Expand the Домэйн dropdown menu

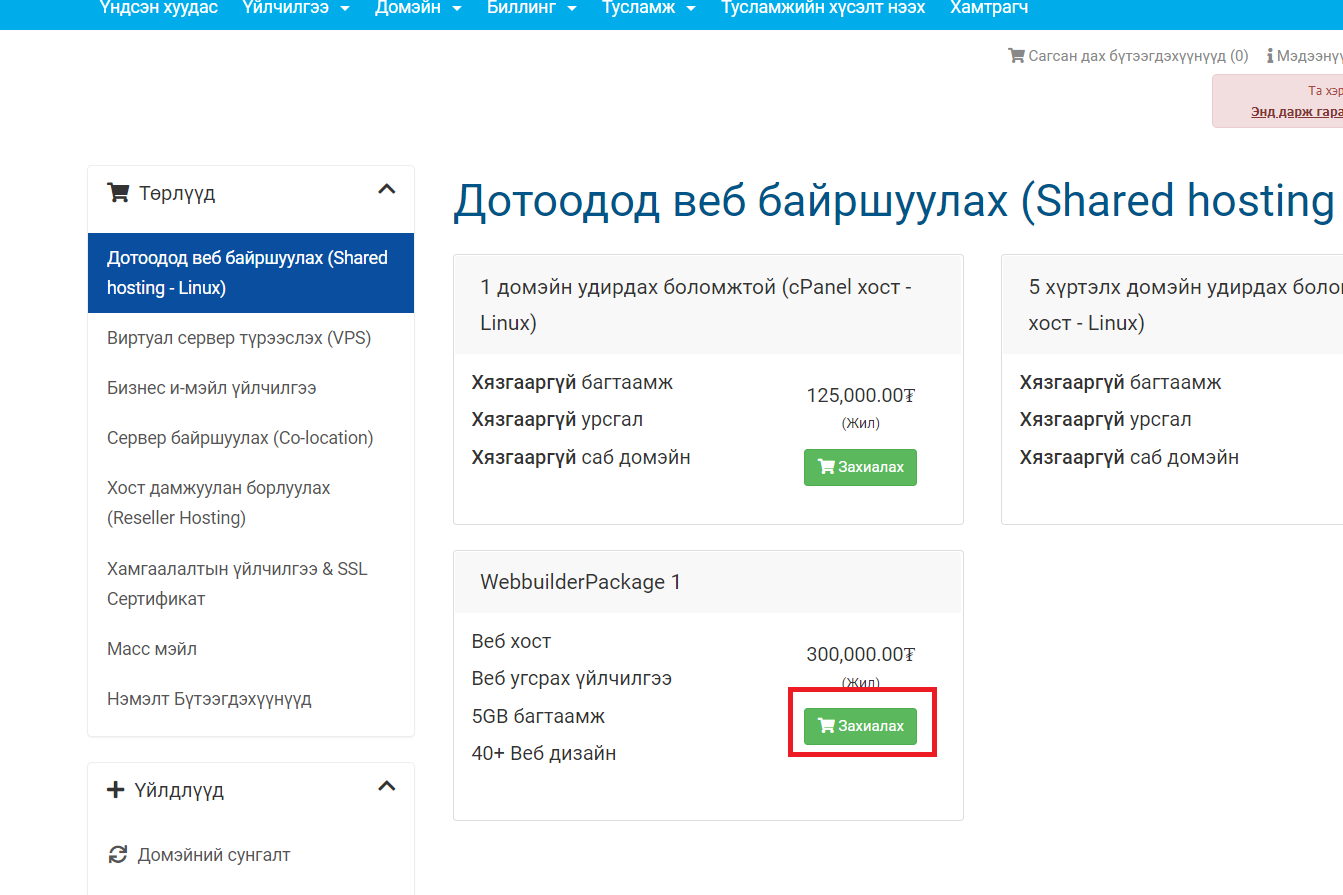coord(418,8)
